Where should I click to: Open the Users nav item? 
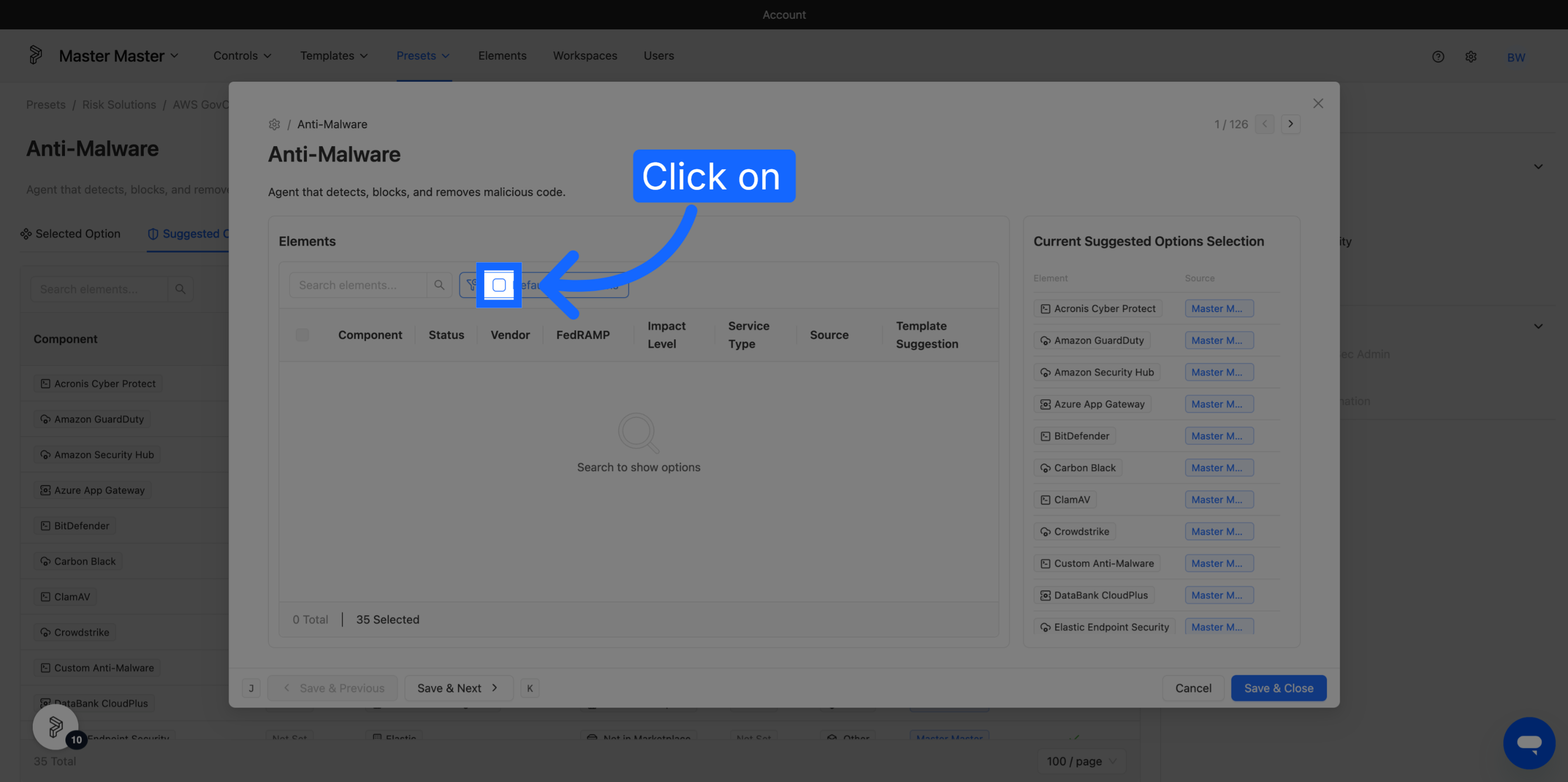[659, 55]
